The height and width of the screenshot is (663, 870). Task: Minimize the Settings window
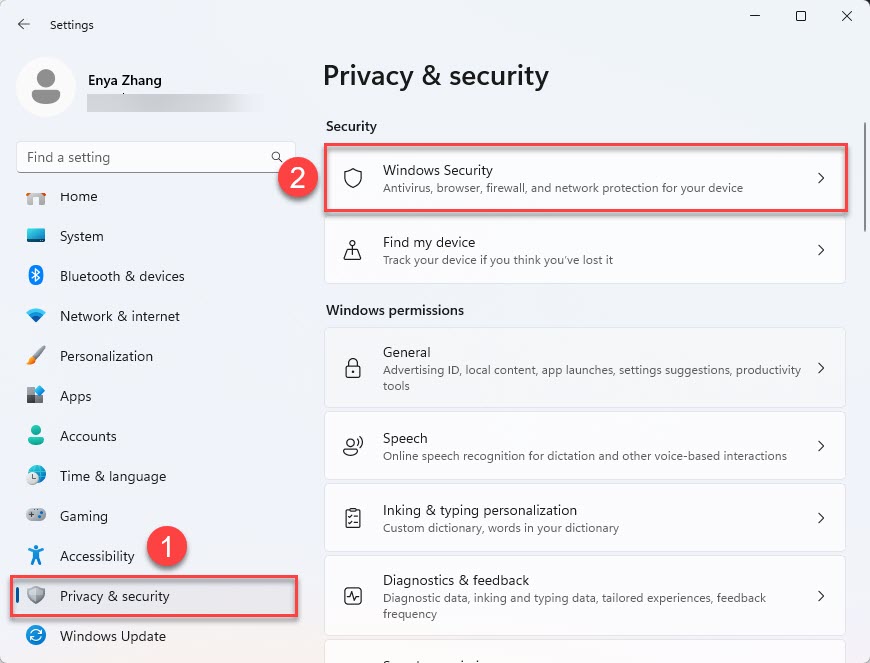pyautogui.click(x=755, y=16)
